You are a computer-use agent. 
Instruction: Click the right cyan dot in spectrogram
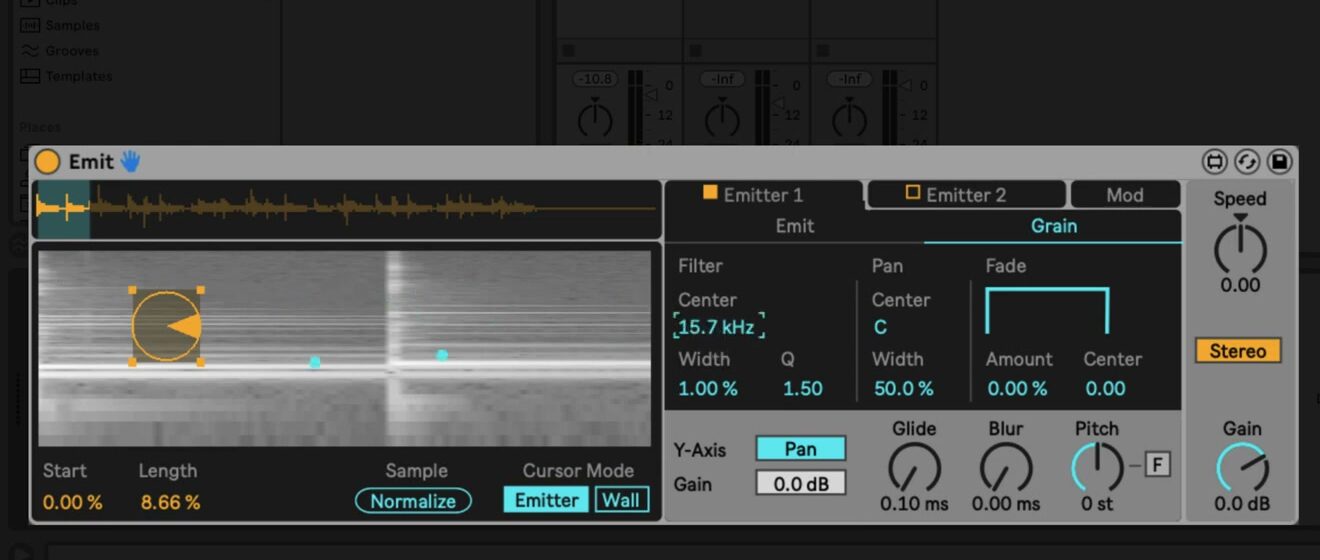pos(442,355)
